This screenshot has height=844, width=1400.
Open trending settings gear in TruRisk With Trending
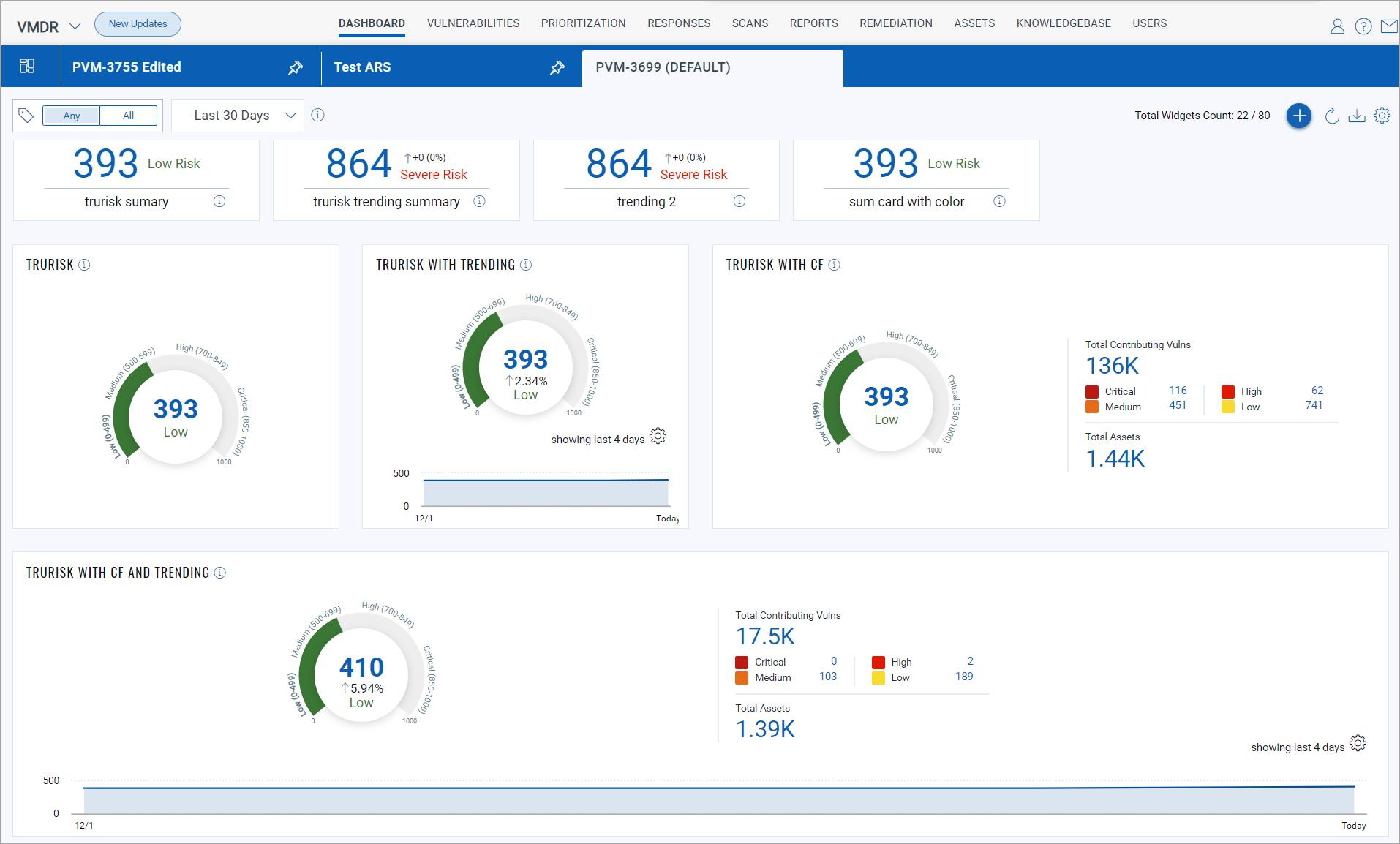(x=658, y=437)
